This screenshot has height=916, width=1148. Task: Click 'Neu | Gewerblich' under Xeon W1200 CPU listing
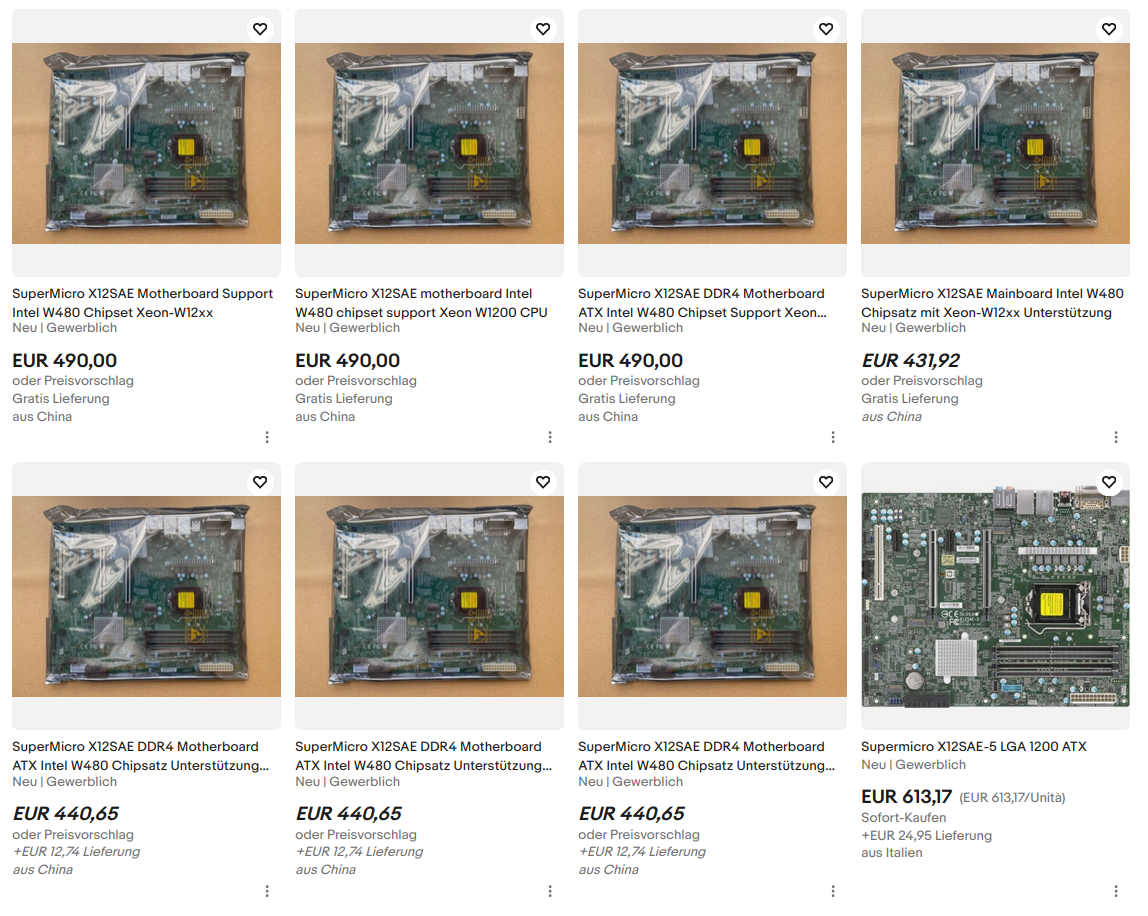tap(347, 327)
